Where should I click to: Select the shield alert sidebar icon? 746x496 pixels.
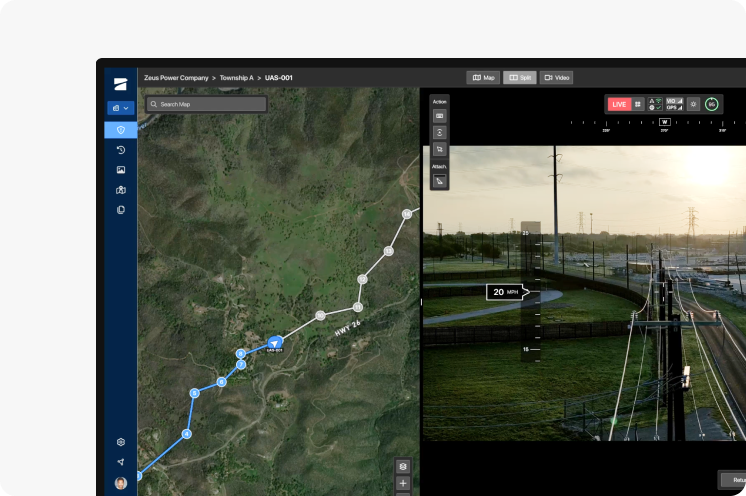pyautogui.click(x=121, y=130)
